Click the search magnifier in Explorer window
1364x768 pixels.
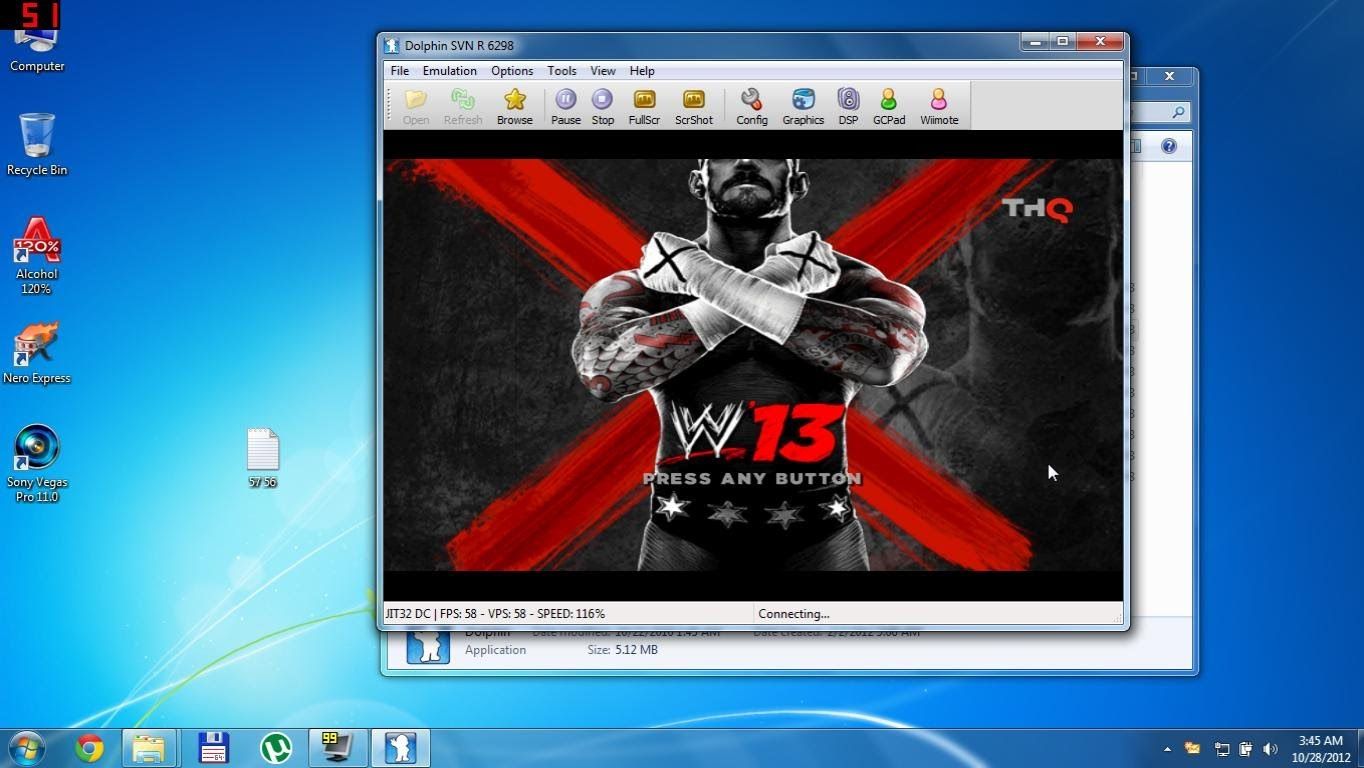coord(1179,112)
